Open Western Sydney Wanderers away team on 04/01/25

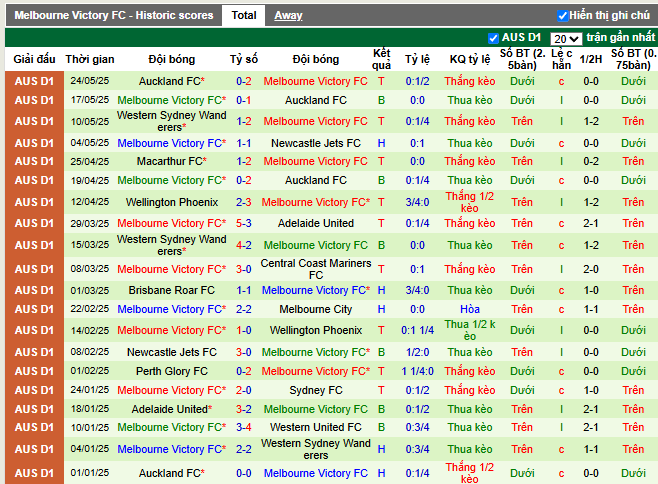pyautogui.click(x=316, y=449)
